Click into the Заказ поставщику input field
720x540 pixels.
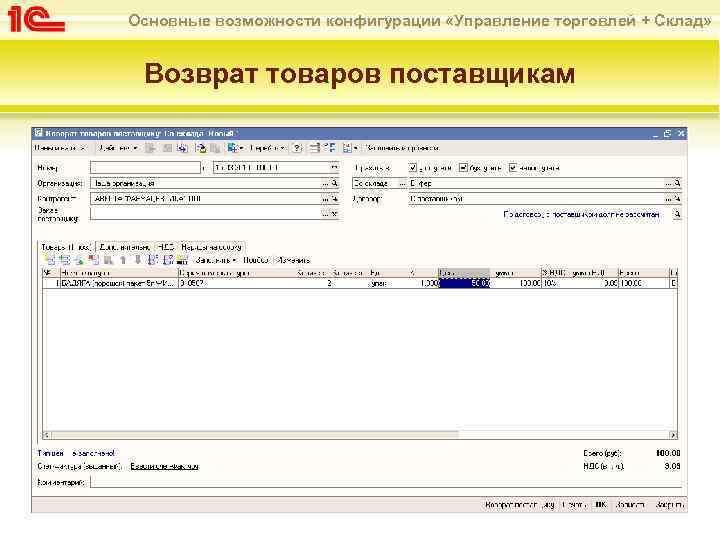click(x=205, y=214)
